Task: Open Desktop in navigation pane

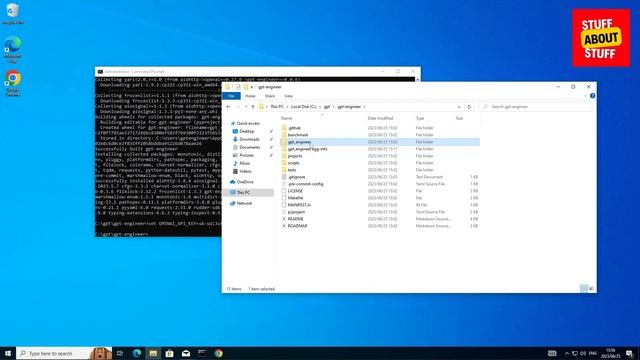Action: 246,131
